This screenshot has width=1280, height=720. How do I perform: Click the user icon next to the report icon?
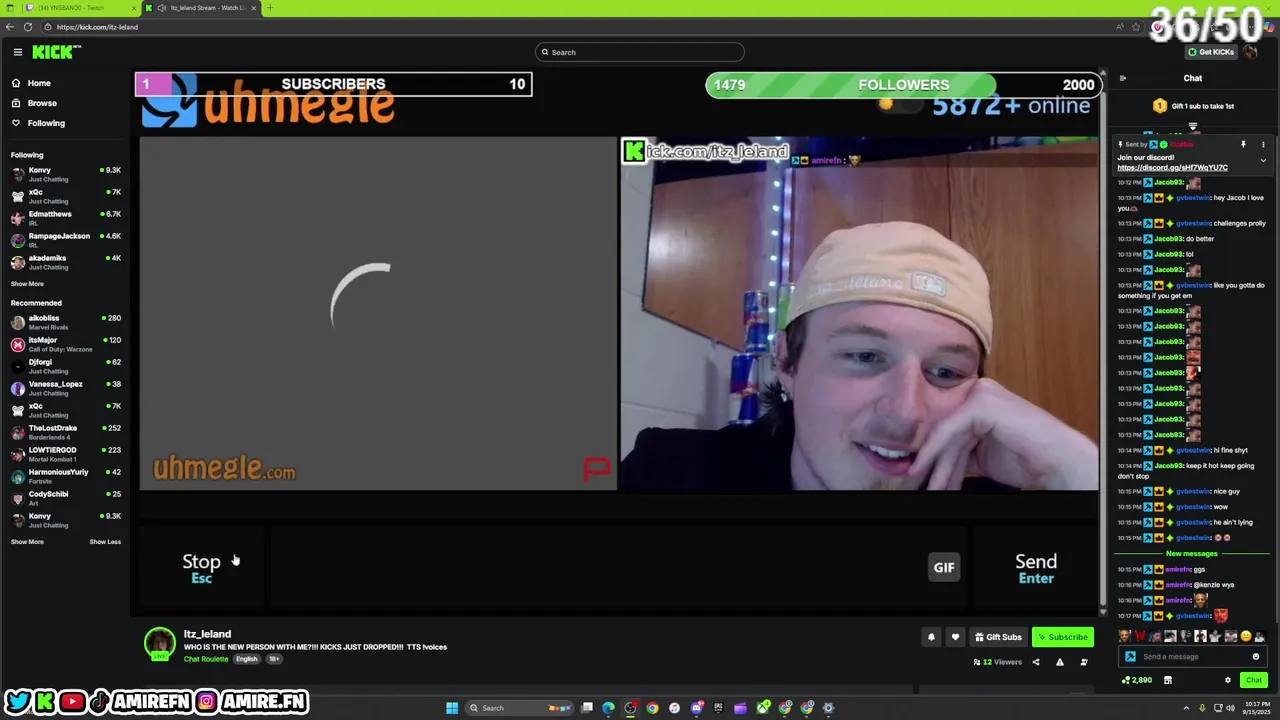1084,662
